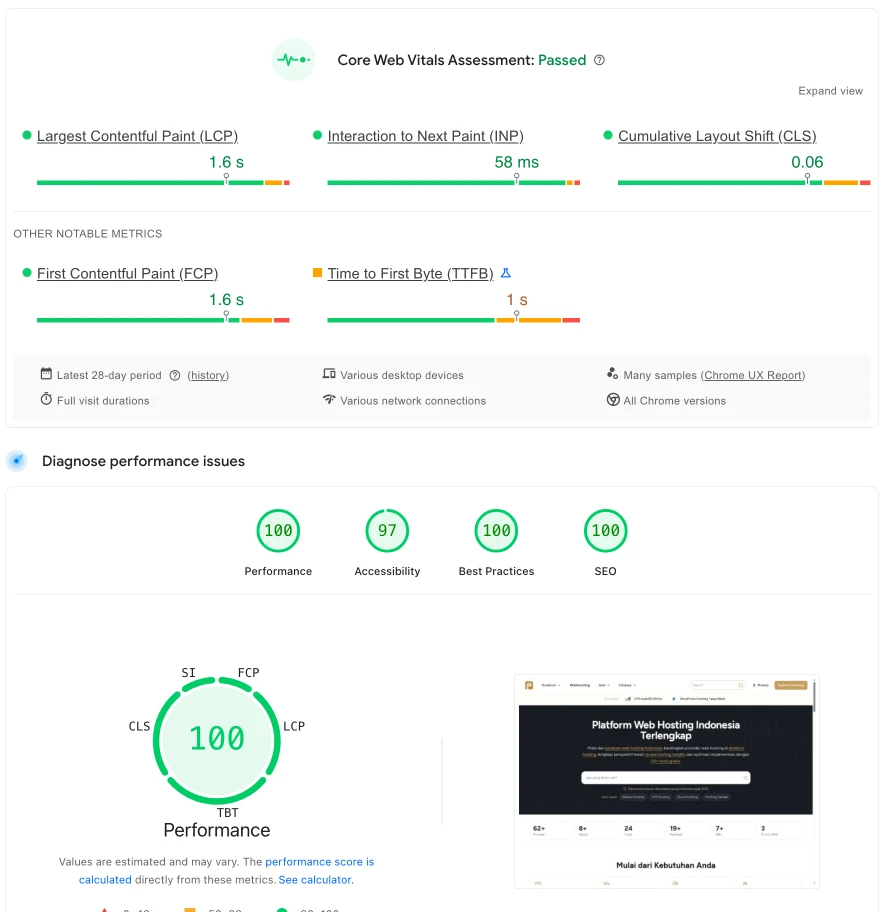Click the experiment flask icon beside TTFB
The height and width of the screenshot is (912, 887).
click(x=505, y=273)
